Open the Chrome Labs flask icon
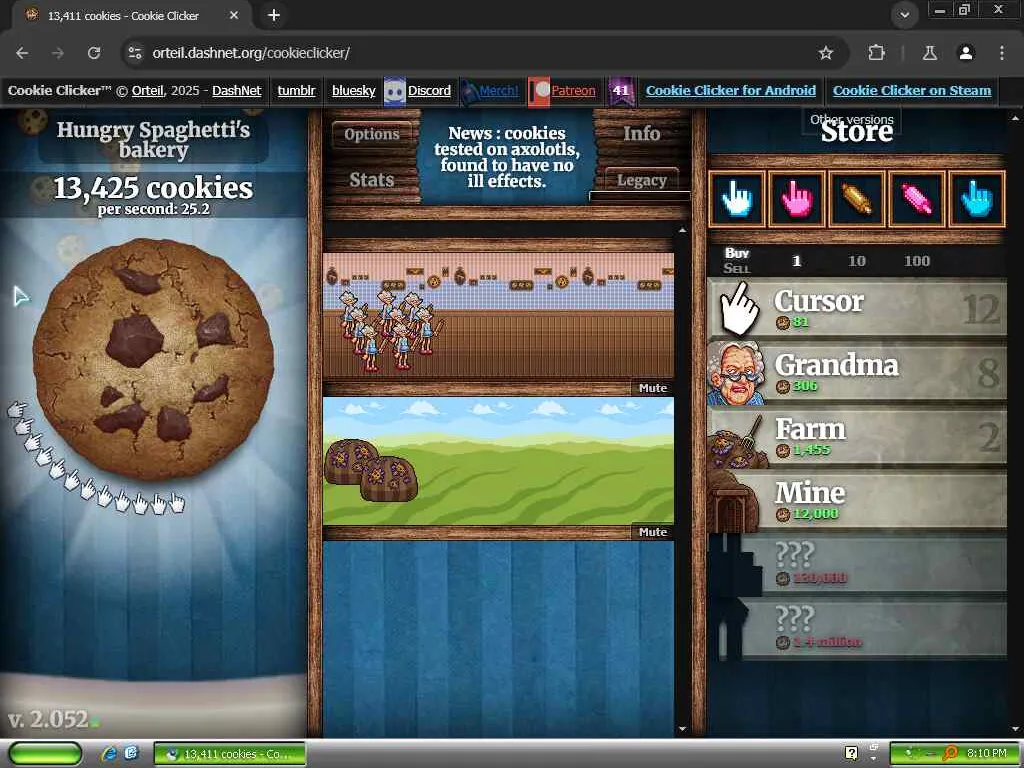 pos(929,53)
